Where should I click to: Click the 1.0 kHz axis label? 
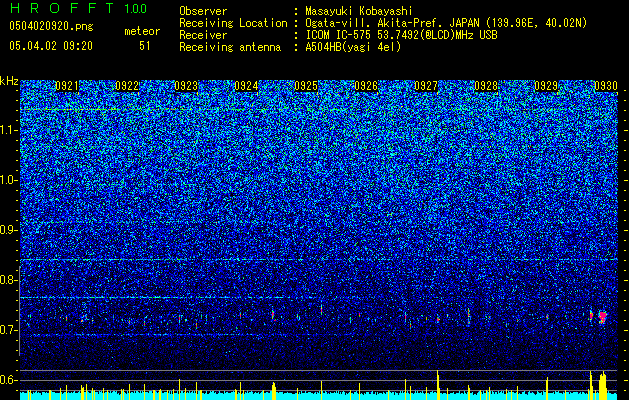point(8,180)
